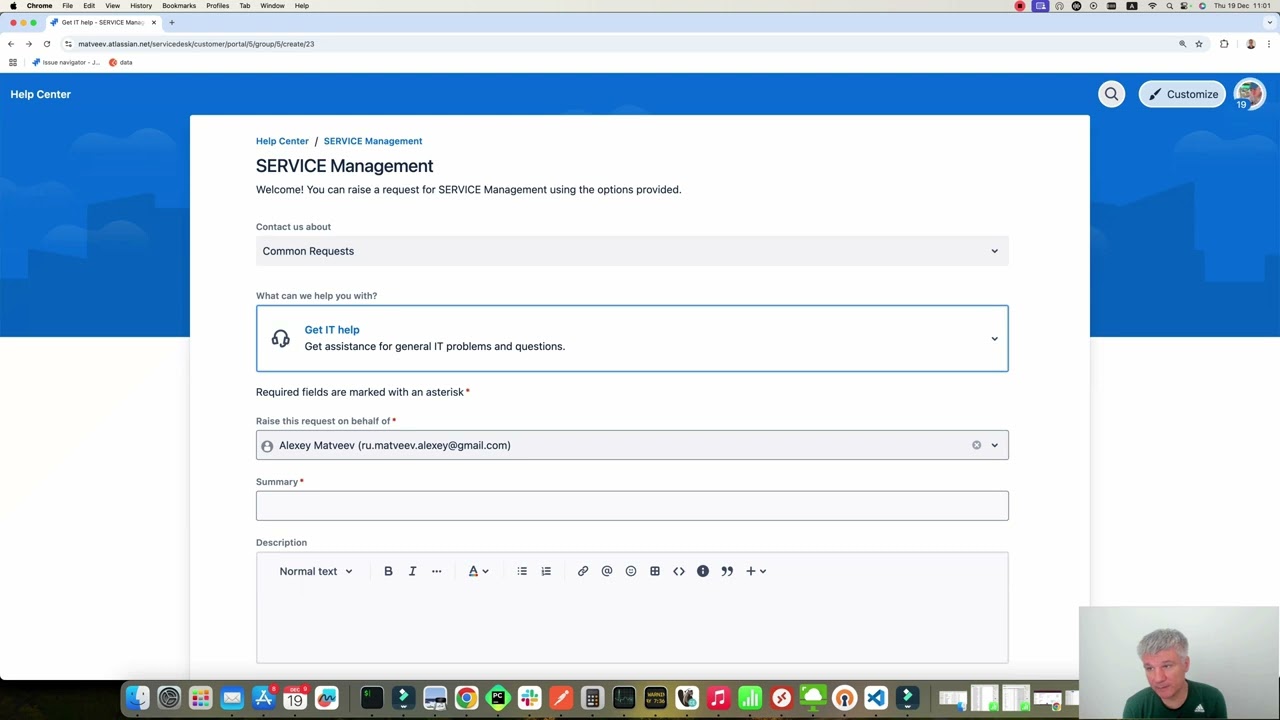The width and height of the screenshot is (1280, 720).
Task: Open PyCharm from the dock
Action: [498, 698]
